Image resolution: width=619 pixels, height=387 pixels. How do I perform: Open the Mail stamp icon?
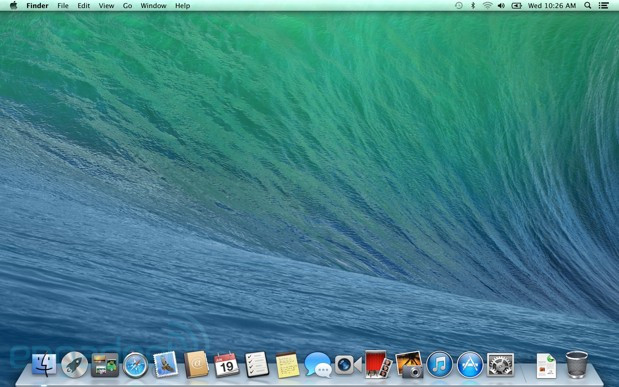tap(165, 364)
